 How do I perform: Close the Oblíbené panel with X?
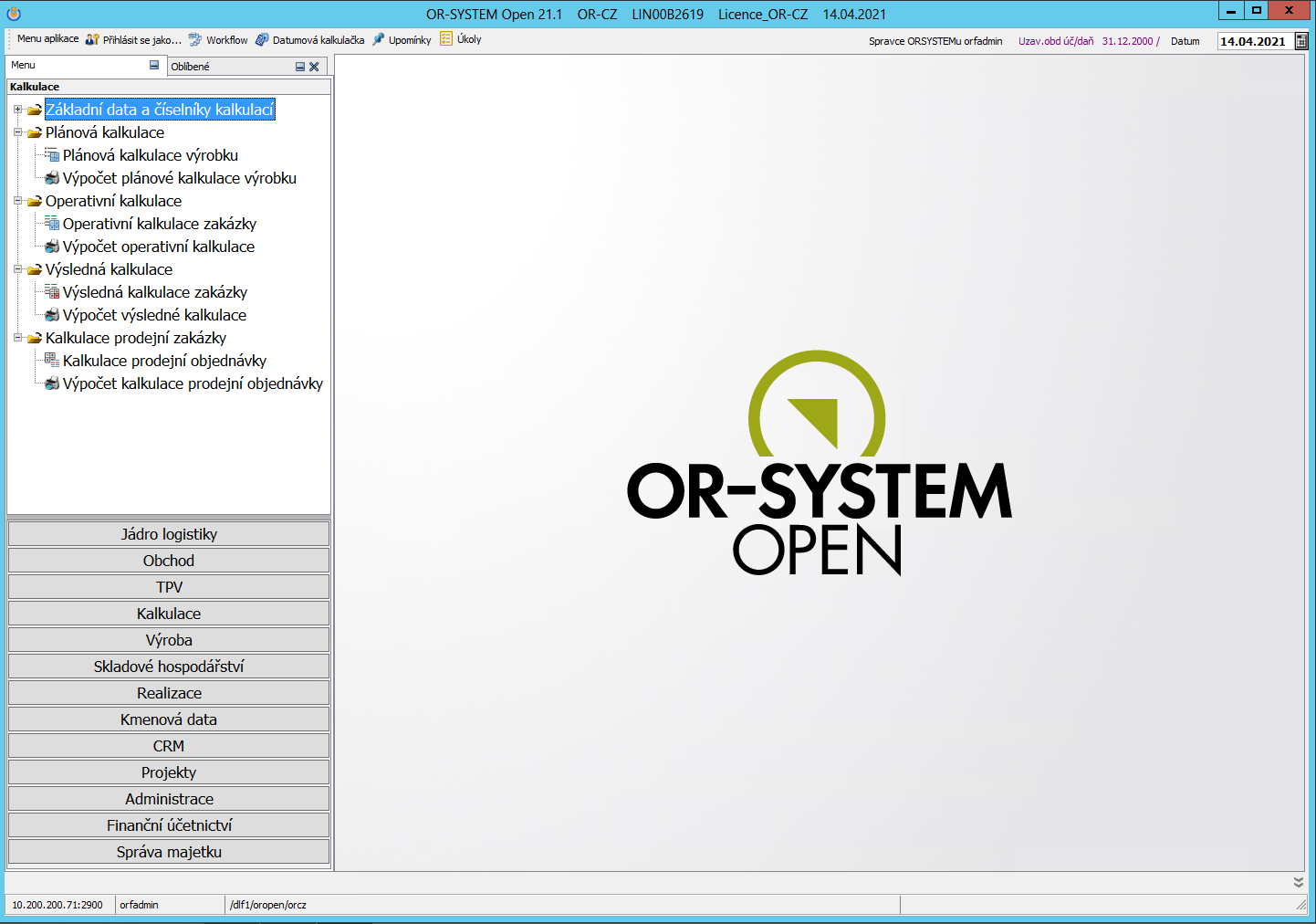(314, 67)
